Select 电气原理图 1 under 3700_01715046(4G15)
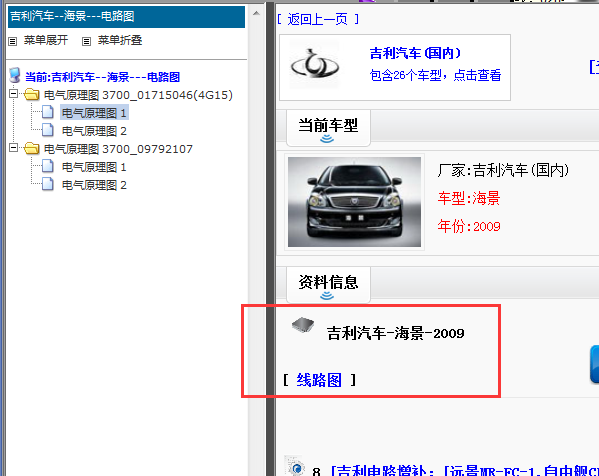 (x=94, y=113)
